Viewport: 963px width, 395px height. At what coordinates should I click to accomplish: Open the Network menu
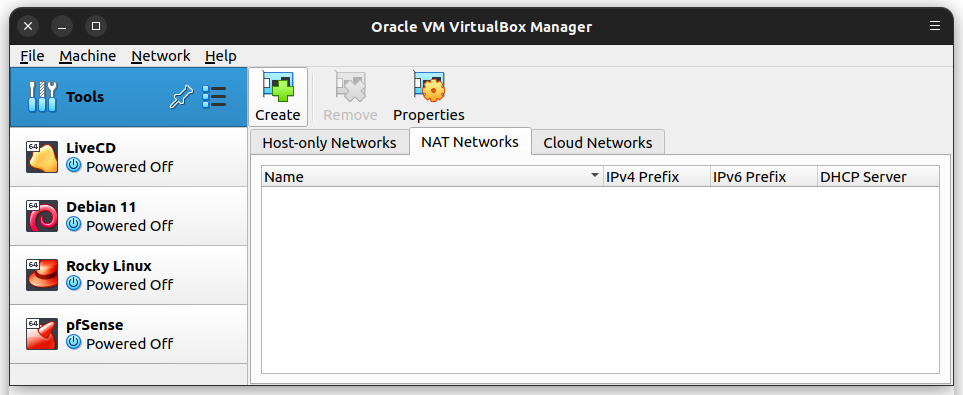point(161,56)
